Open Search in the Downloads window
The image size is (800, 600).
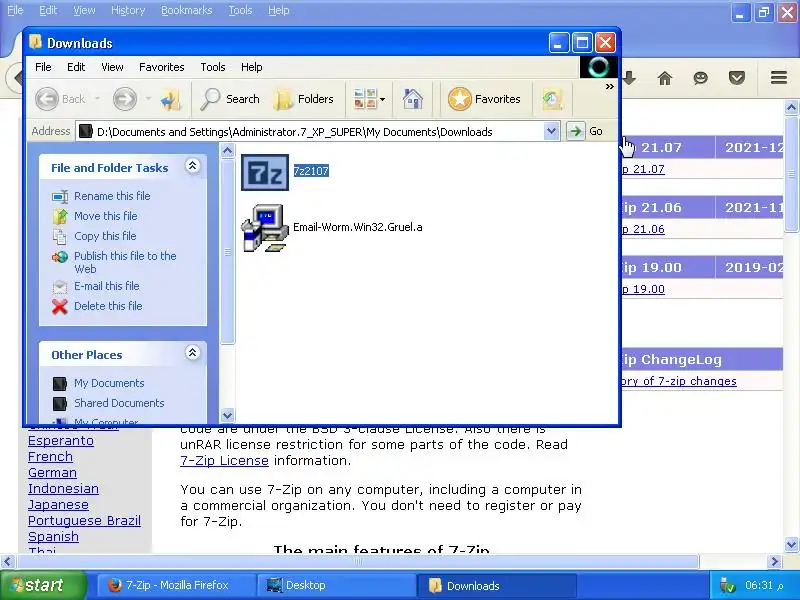click(230, 99)
